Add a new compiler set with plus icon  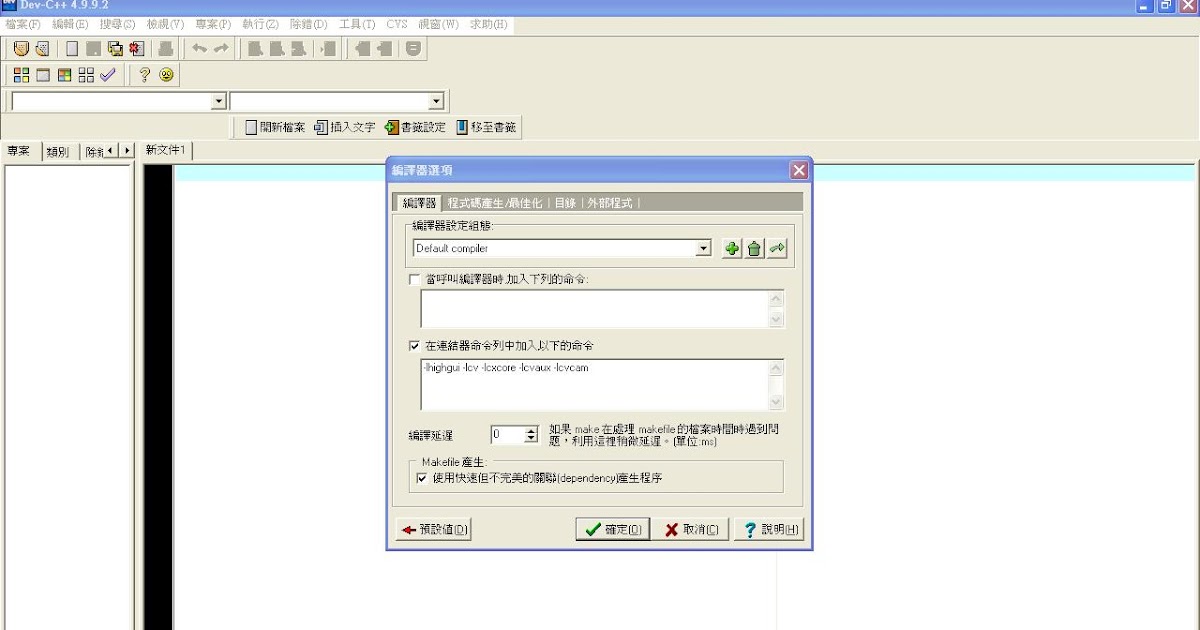732,249
